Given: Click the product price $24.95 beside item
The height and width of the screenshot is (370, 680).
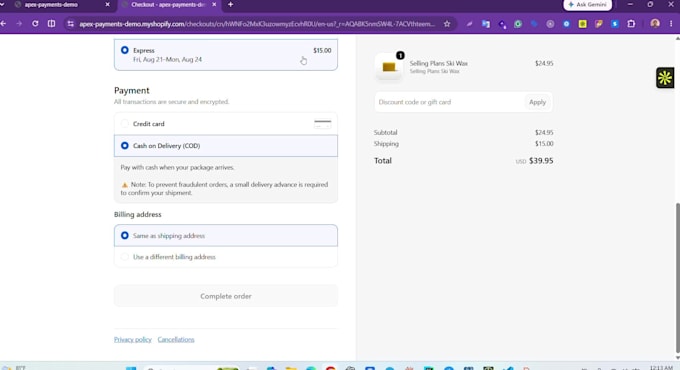Looking at the screenshot, I should coord(544,63).
